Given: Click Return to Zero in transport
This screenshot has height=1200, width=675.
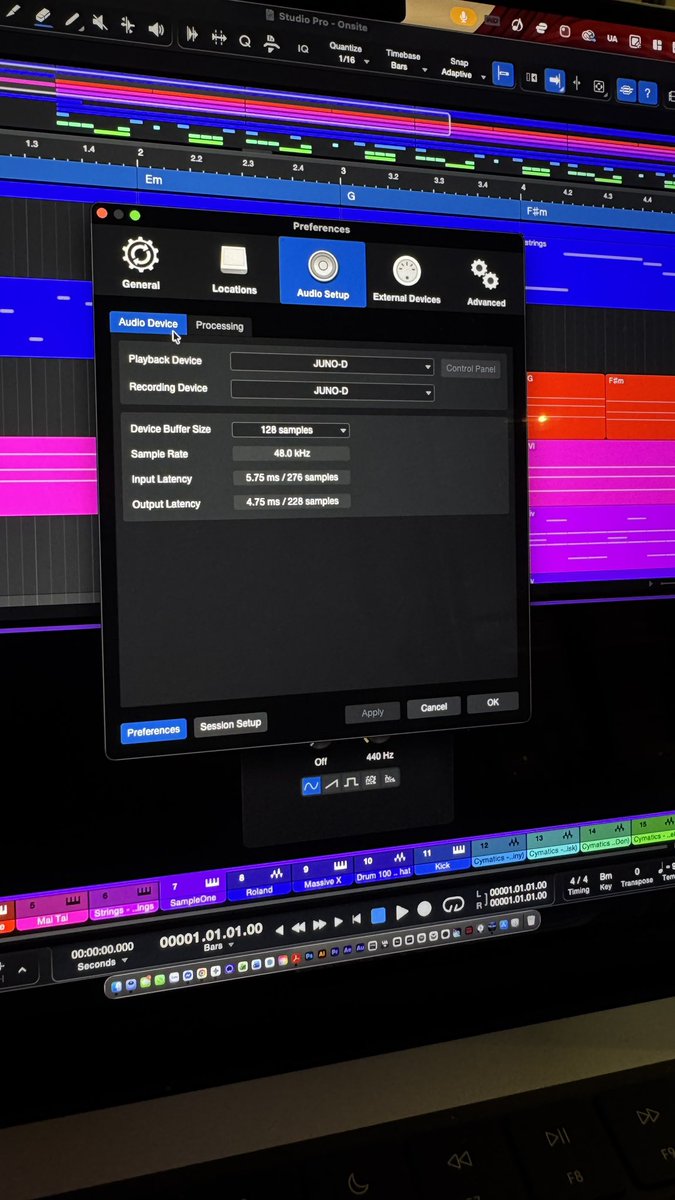Looking at the screenshot, I should [357, 920].
